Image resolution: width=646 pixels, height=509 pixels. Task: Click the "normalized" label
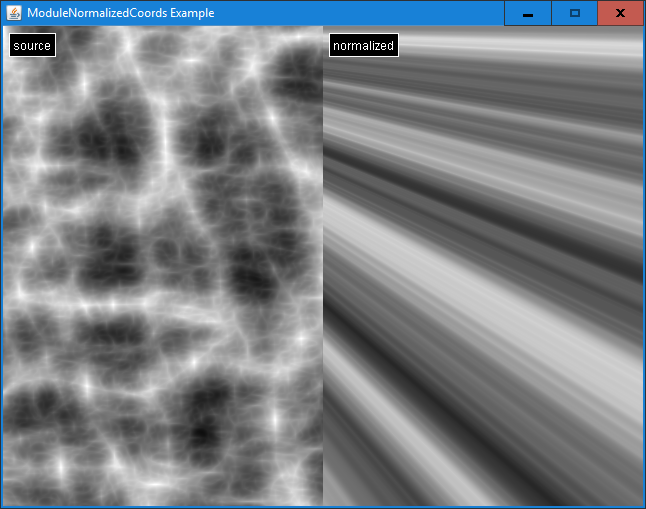pos(363,45)
